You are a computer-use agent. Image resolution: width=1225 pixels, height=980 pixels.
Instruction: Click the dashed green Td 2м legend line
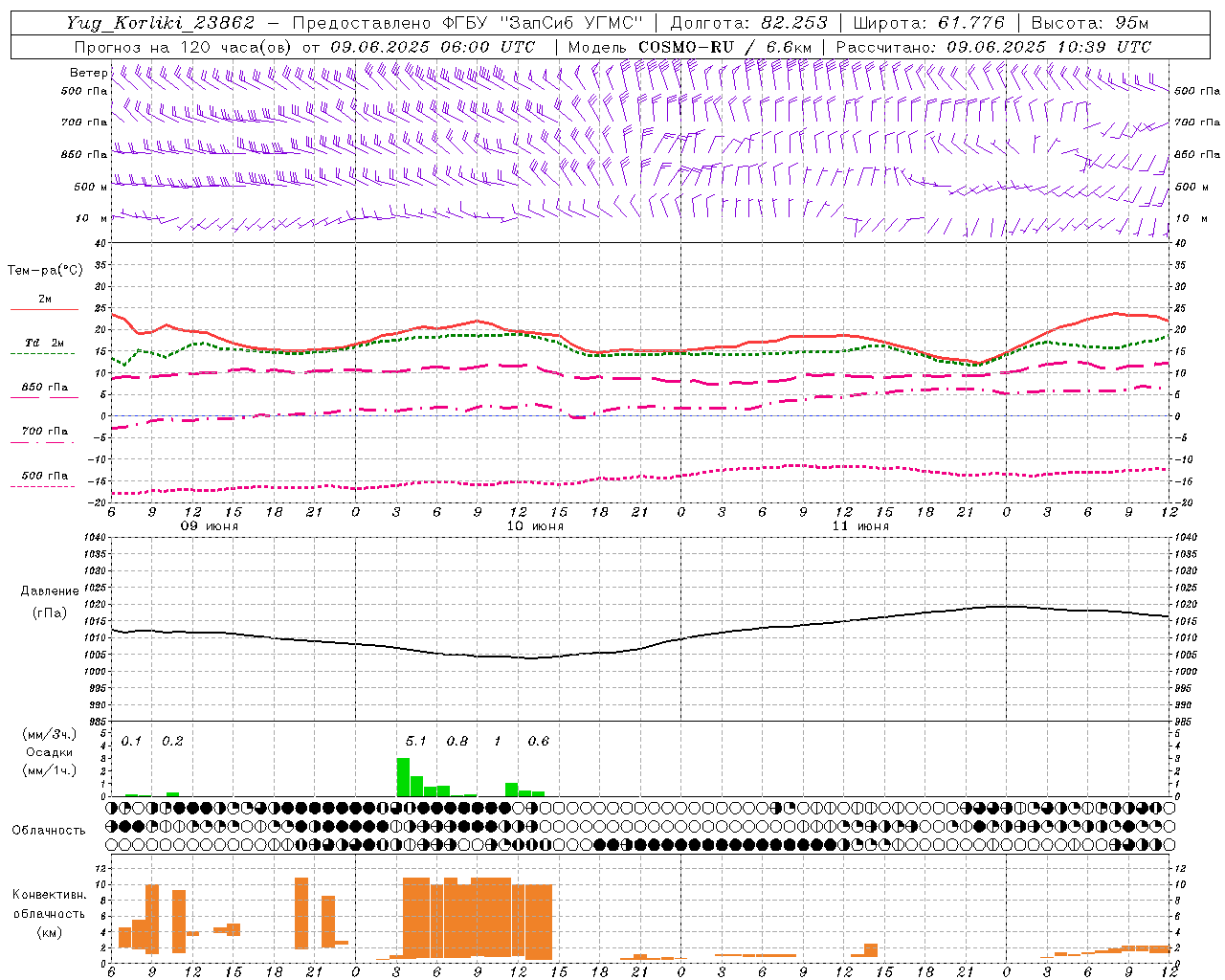pyautogui.click(x=42, y=353)
